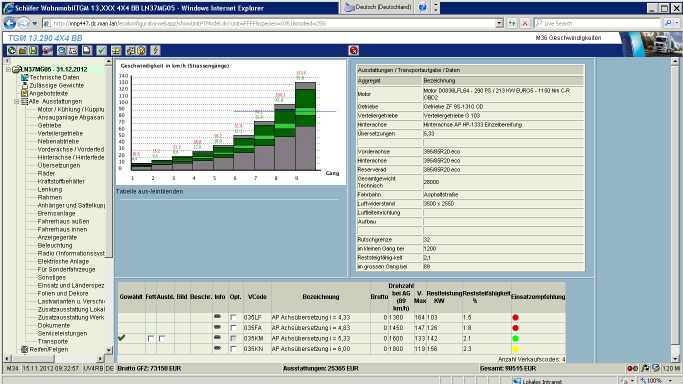
Task: Click the red stop icon in toolbar
Action: pos(354,51)
